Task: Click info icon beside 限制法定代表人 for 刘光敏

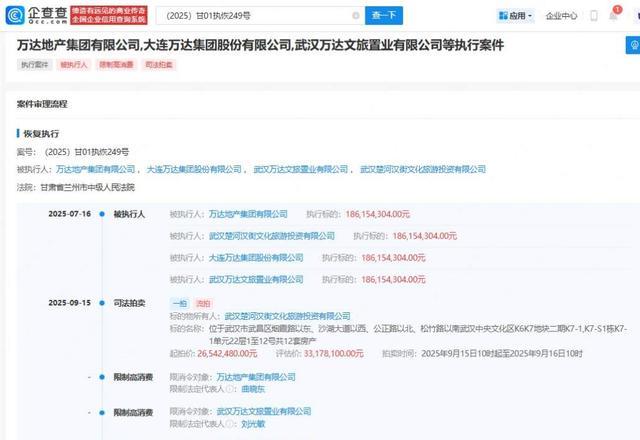Action: pyautogui.click(x=231, y=424)
